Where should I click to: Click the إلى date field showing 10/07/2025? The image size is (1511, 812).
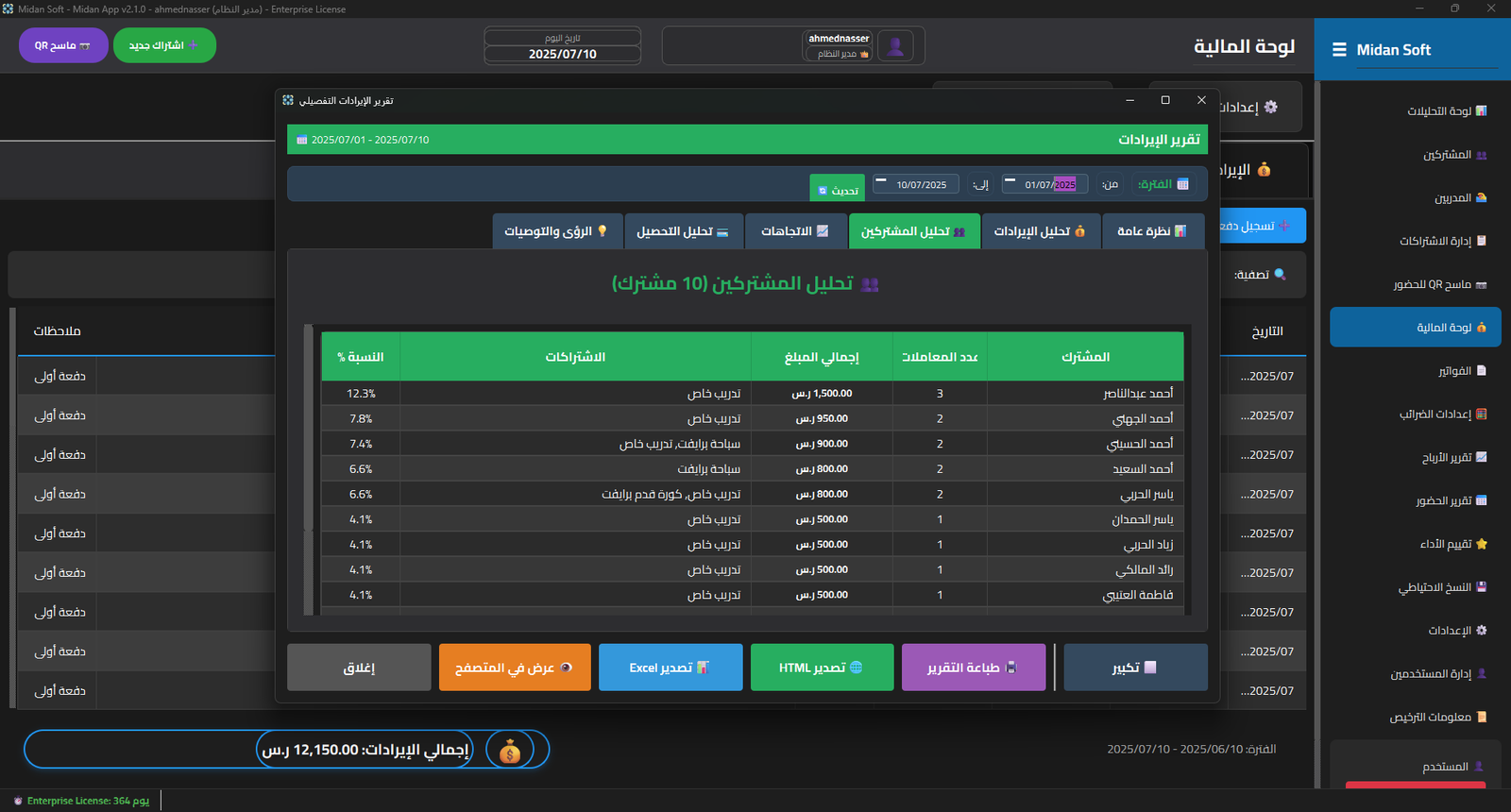coord(916,184)
